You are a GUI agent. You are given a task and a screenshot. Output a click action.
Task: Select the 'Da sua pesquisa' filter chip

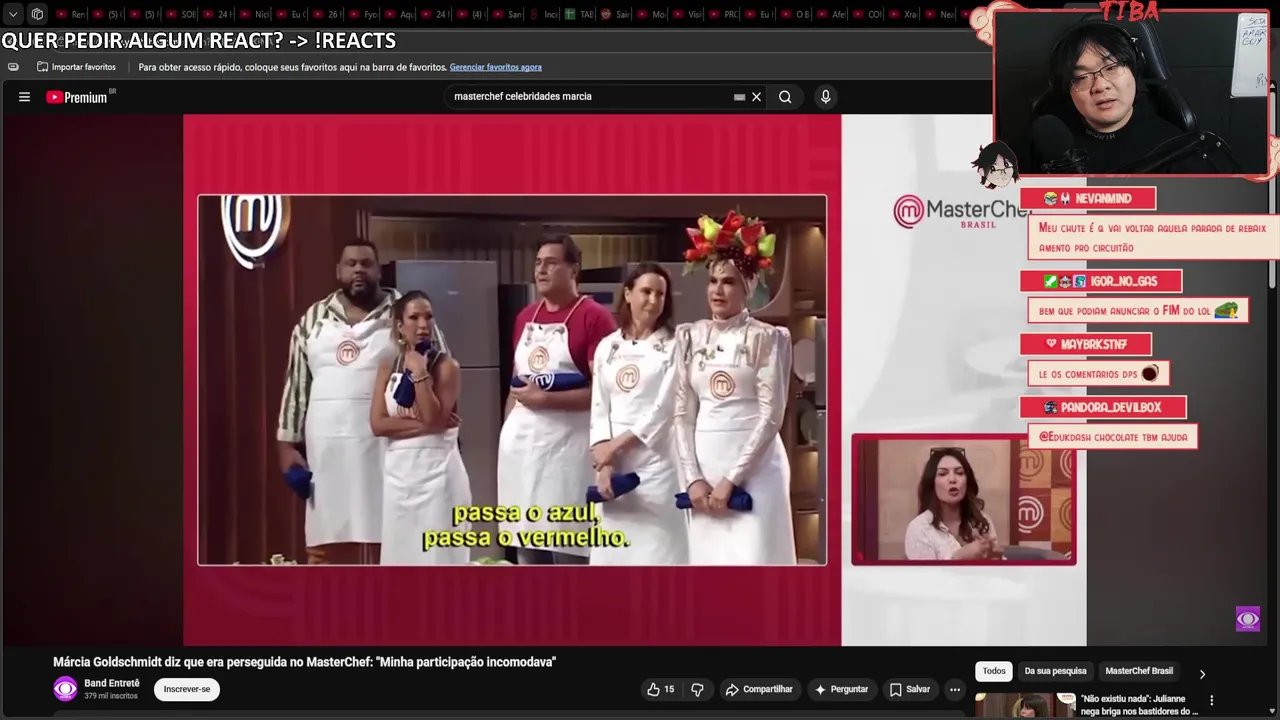pyautogui.click(x=1055, y=671)
